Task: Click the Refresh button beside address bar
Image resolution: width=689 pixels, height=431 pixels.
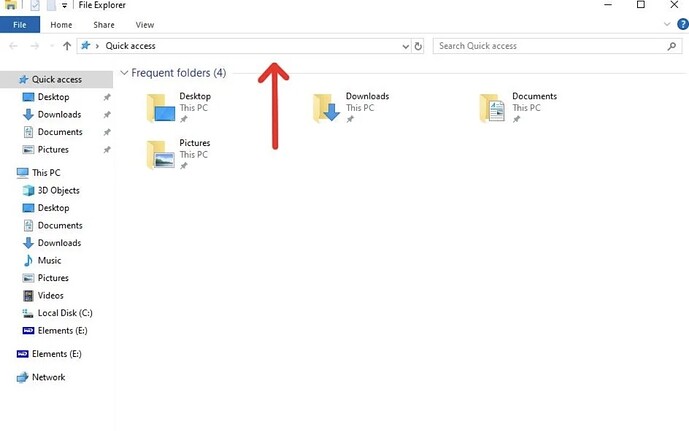Action: pos(418,46)
